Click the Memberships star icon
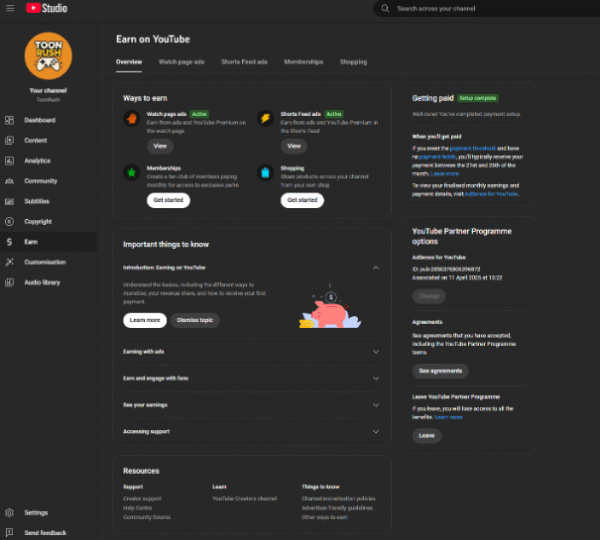 click(x=132, y=173)
